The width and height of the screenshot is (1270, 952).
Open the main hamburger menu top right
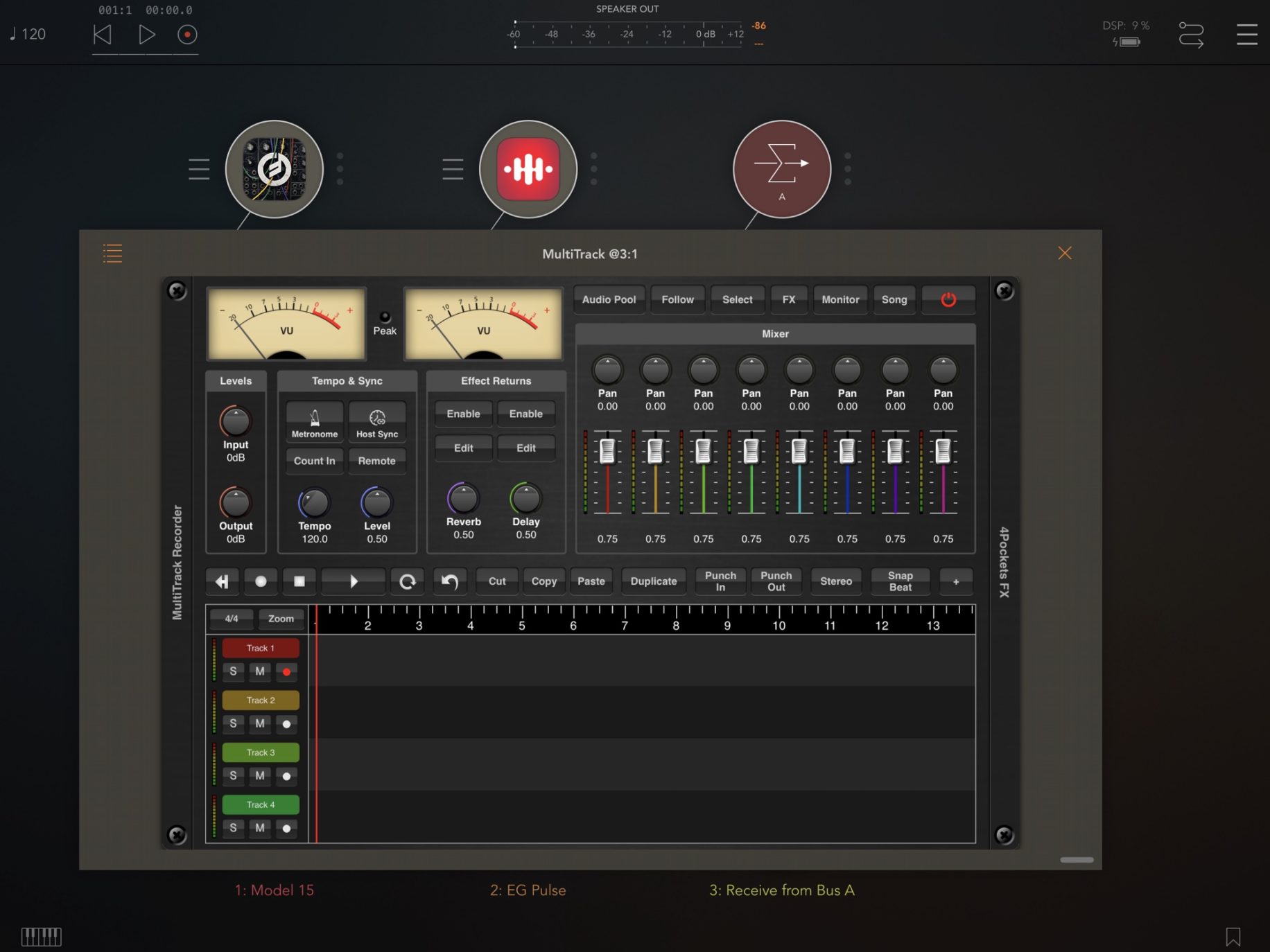(1246, 34)
